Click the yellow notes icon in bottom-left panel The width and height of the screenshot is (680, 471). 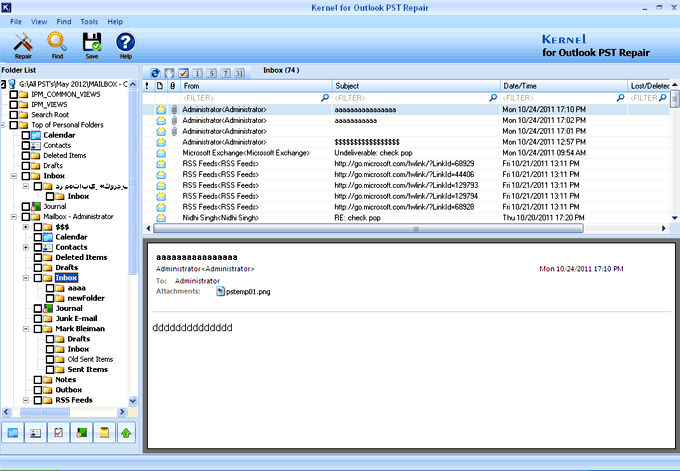(104, 432)
